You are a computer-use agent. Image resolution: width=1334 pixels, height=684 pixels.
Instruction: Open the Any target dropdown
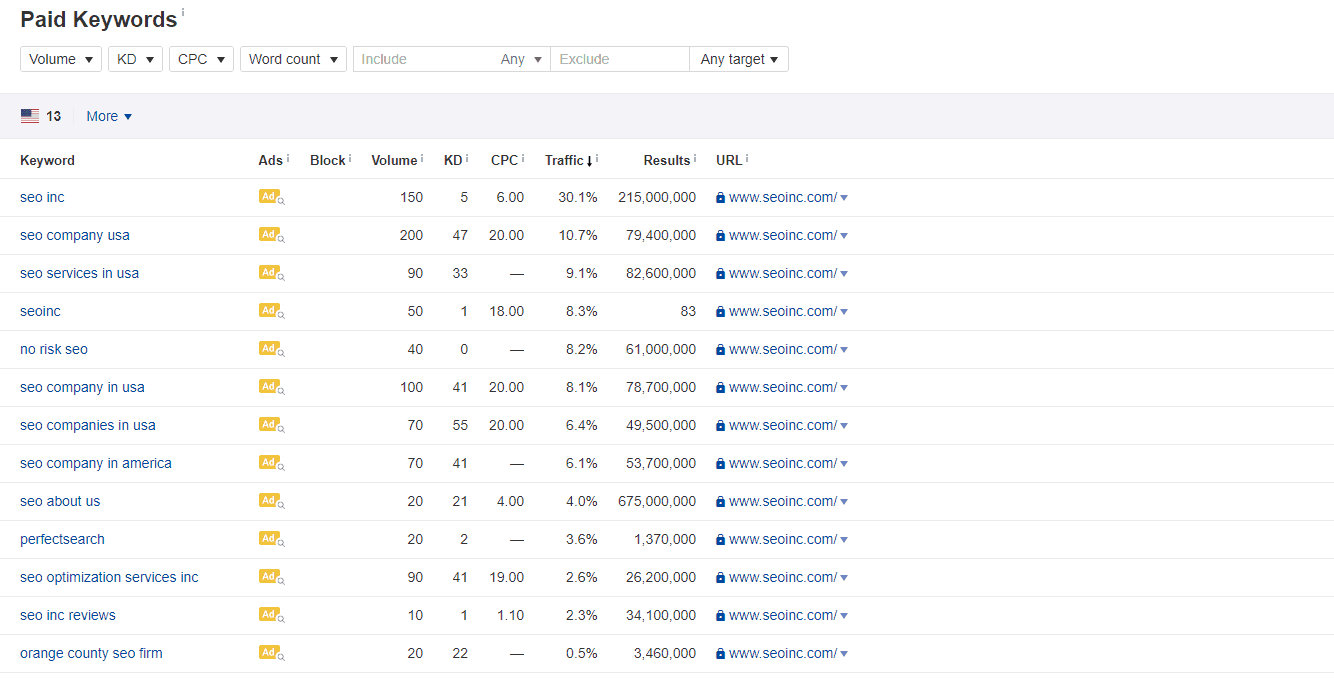coord(739,58)
